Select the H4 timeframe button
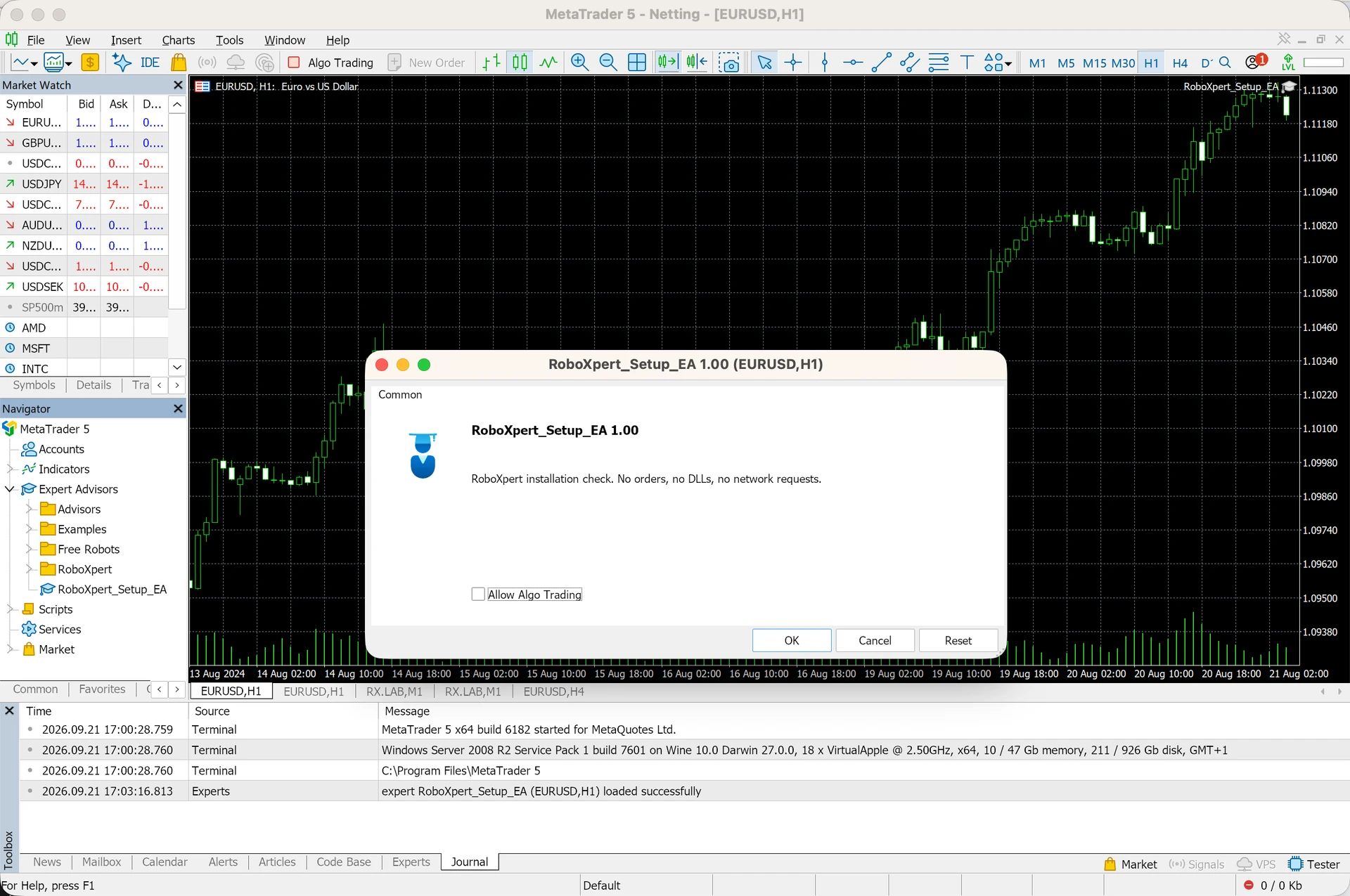 [x=1180, y=63]
